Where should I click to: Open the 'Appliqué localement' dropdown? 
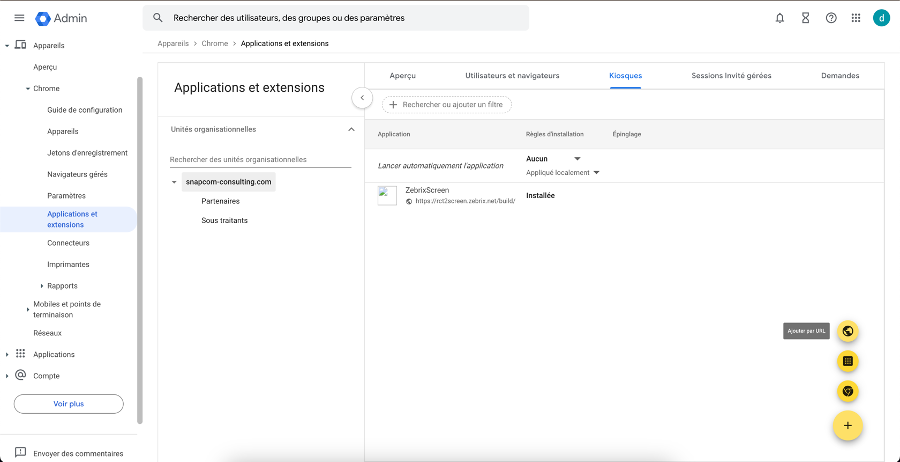point(596,173)
